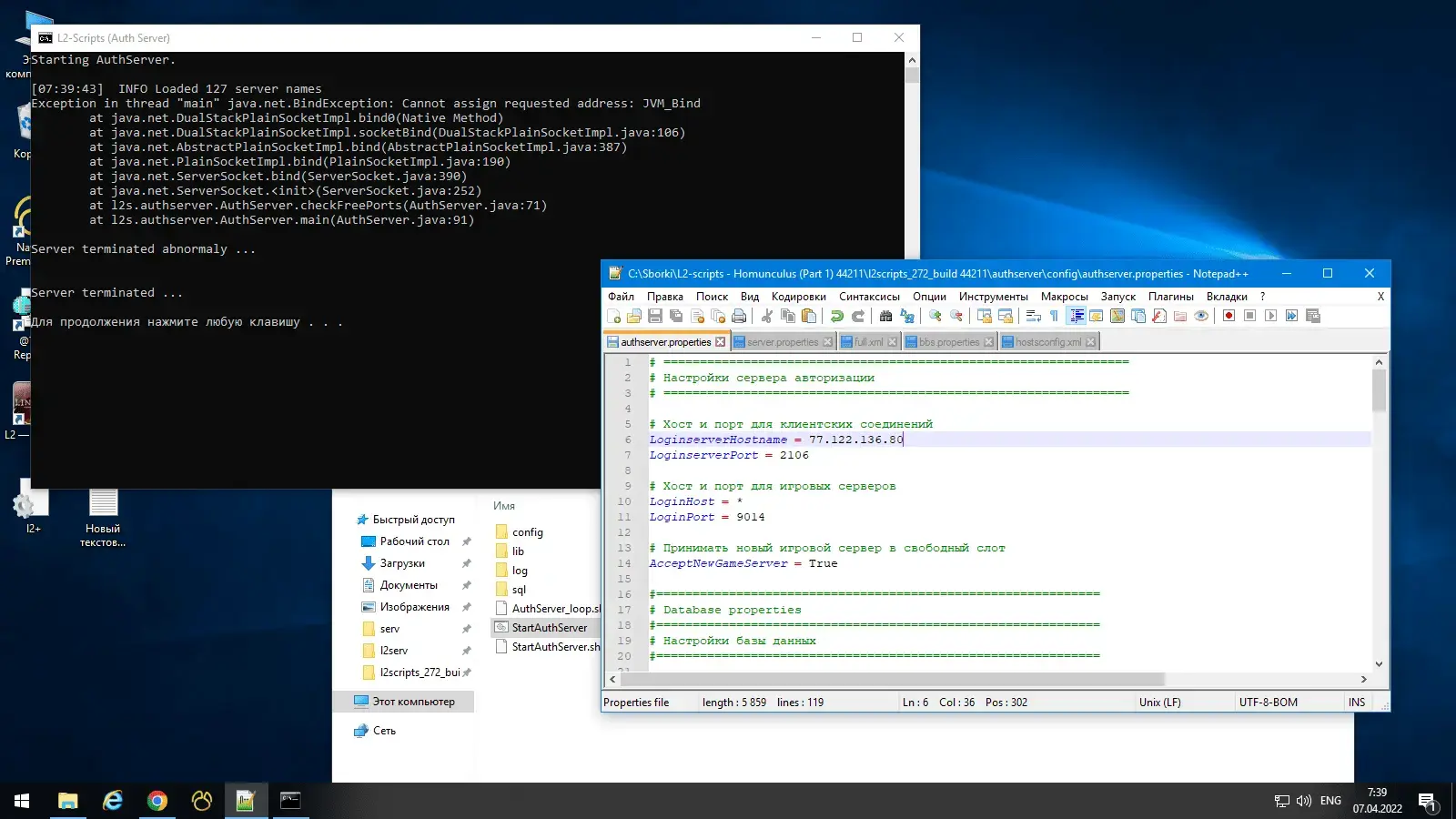Click the LoginserverHostname value 77.122.136.80
The image size is (1456, 819).
(x=856, y=440)
